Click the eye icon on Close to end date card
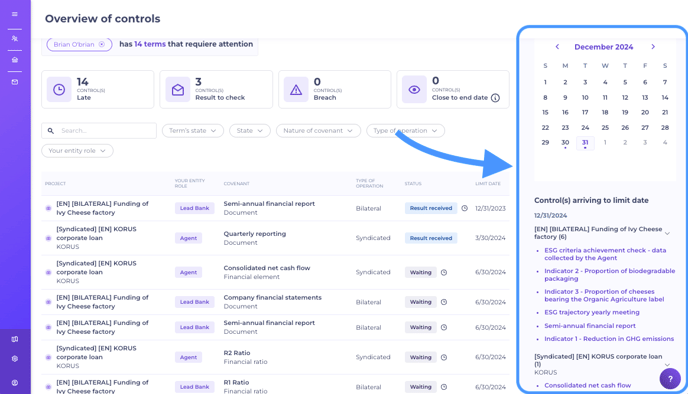Viewport: 688px width, 394px height. tap(414, 90)
